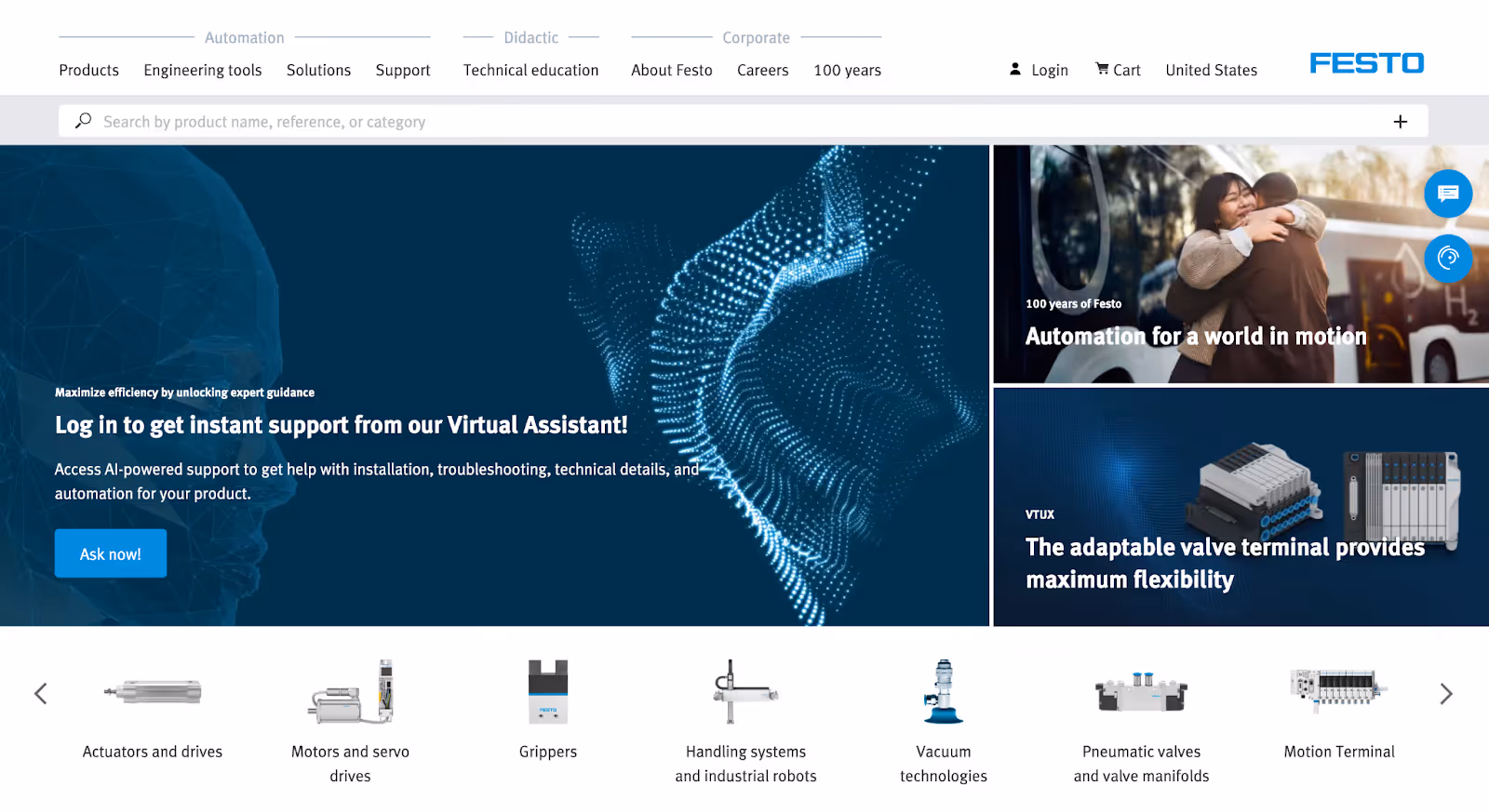Click the Motion Terminal product image

tap(1339, 691)
